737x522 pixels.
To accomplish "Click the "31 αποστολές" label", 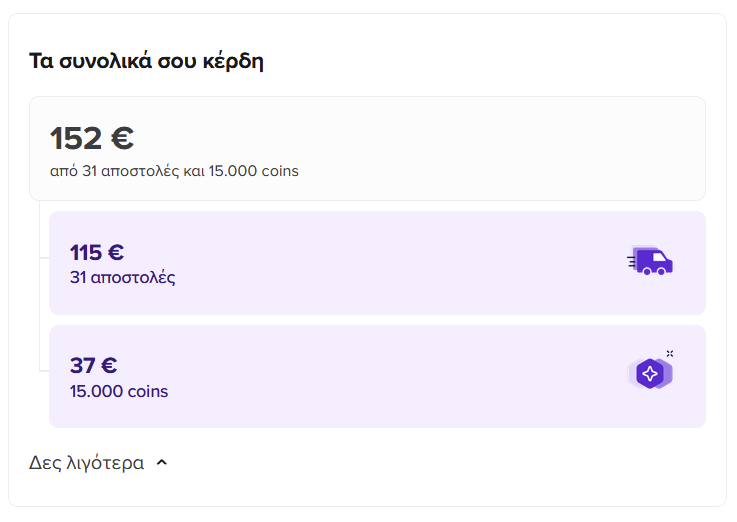I will 123,278.
